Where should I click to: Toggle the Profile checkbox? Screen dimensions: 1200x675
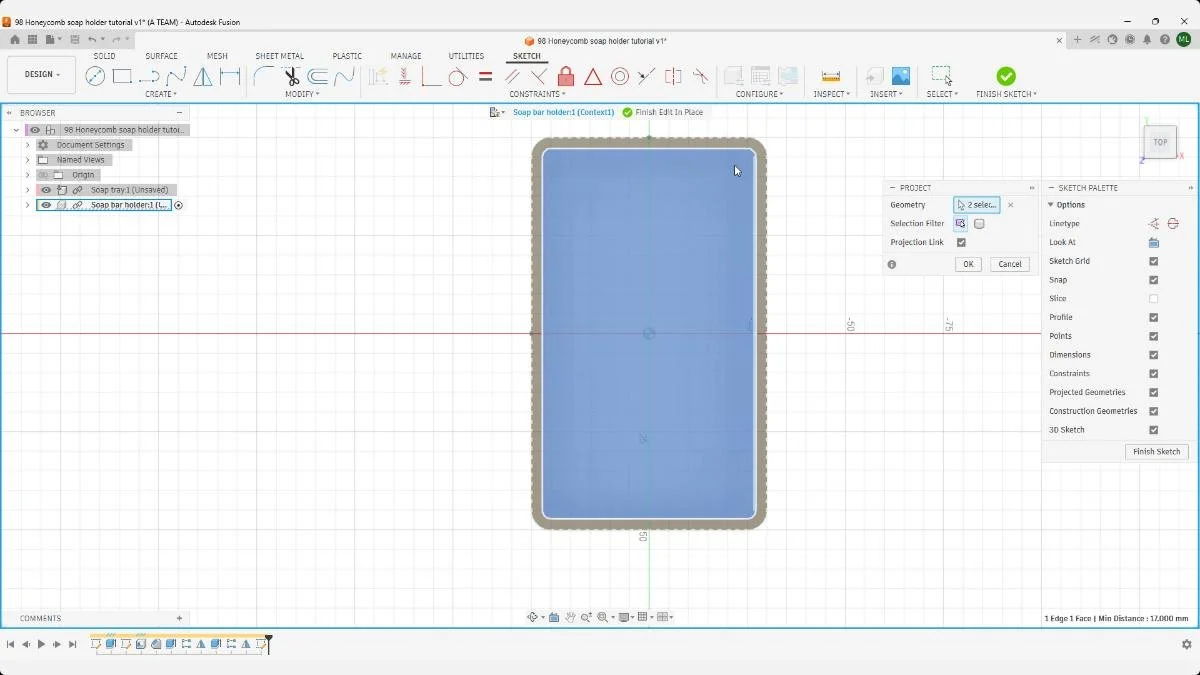click(1153, 317)
